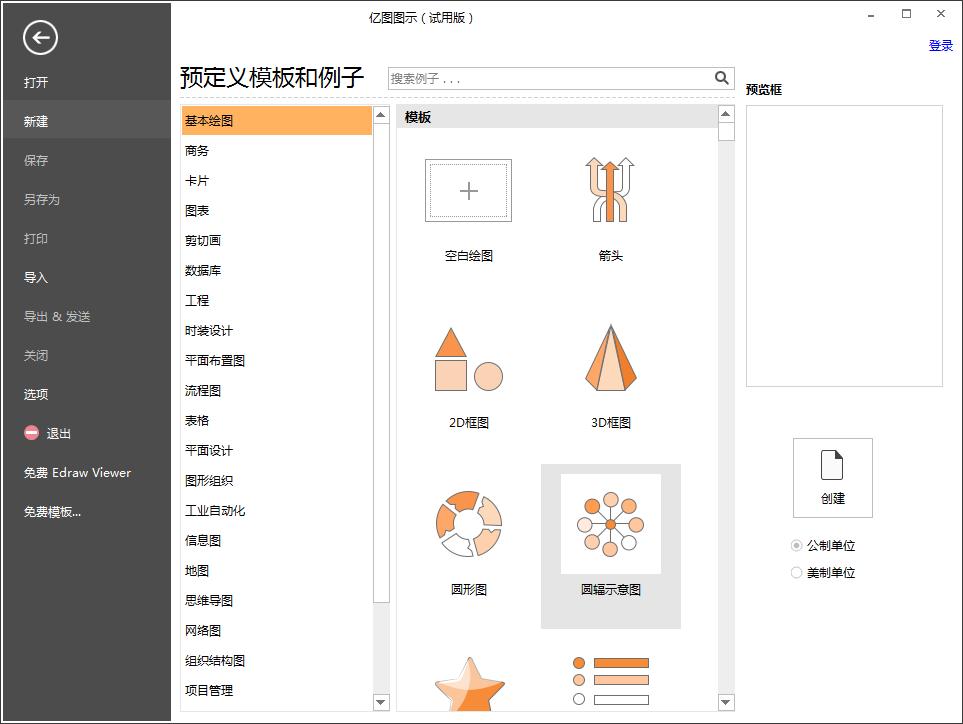Select the 空白绘图 blank drawing template
This screenshot has height=724, width=963.
[x=466, y=190]
